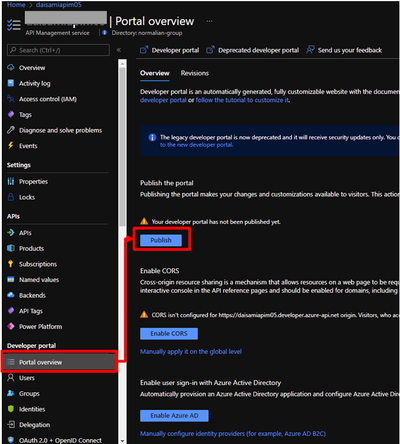Click the Enable CORS button
Screen dimensions: 400x444
(169, 333)
